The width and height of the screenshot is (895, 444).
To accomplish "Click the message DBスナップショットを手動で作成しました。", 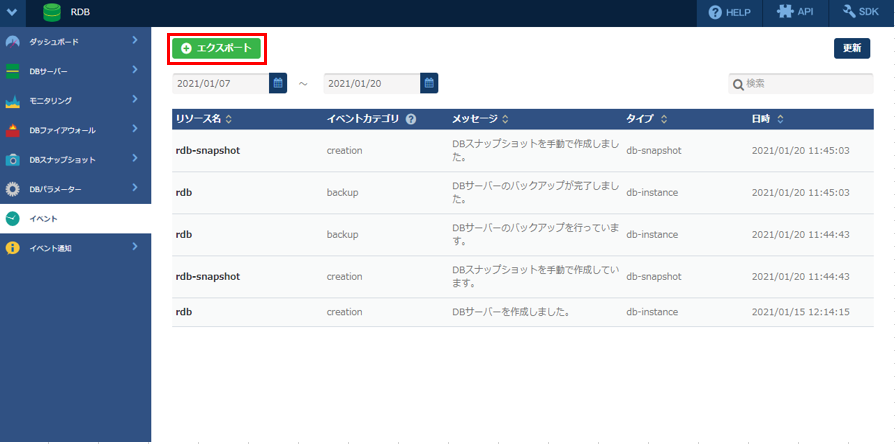I will pyautogui.click(x=535, y=151).
